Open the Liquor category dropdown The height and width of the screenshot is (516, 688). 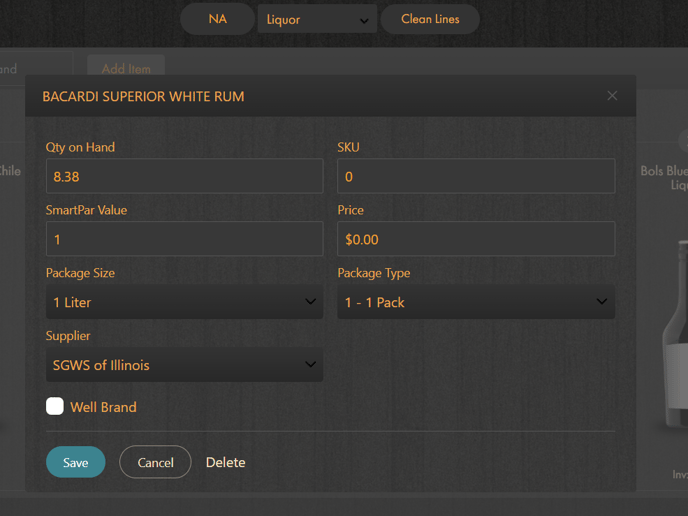[317, 19]
